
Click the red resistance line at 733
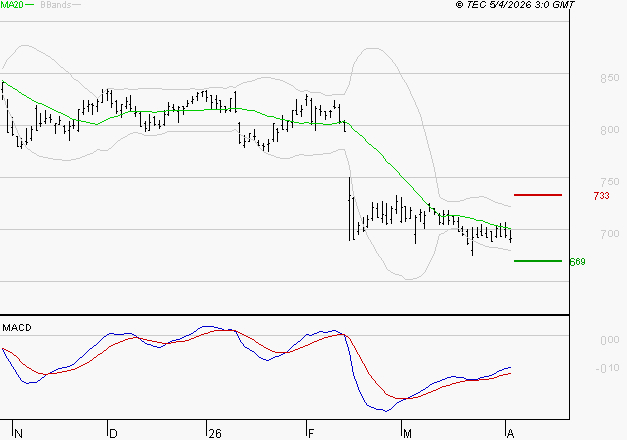538,195
